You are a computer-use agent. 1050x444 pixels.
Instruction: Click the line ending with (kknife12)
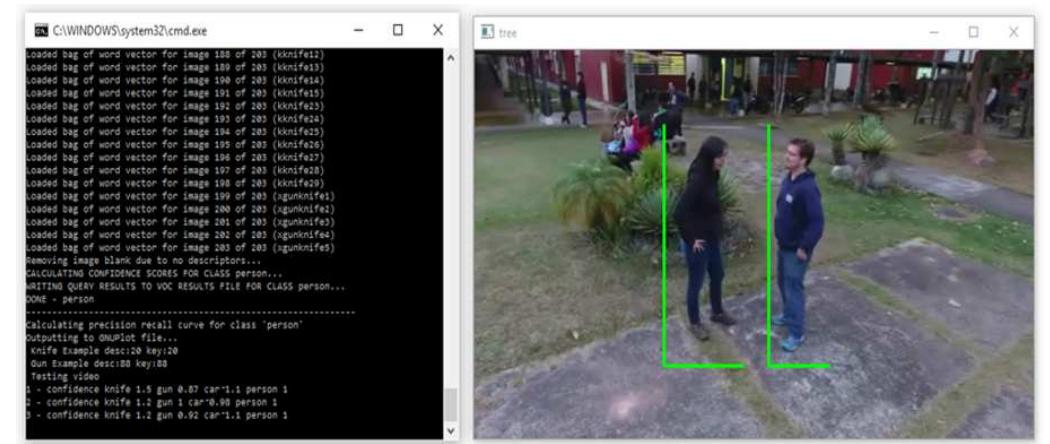(x=175, y=54)
